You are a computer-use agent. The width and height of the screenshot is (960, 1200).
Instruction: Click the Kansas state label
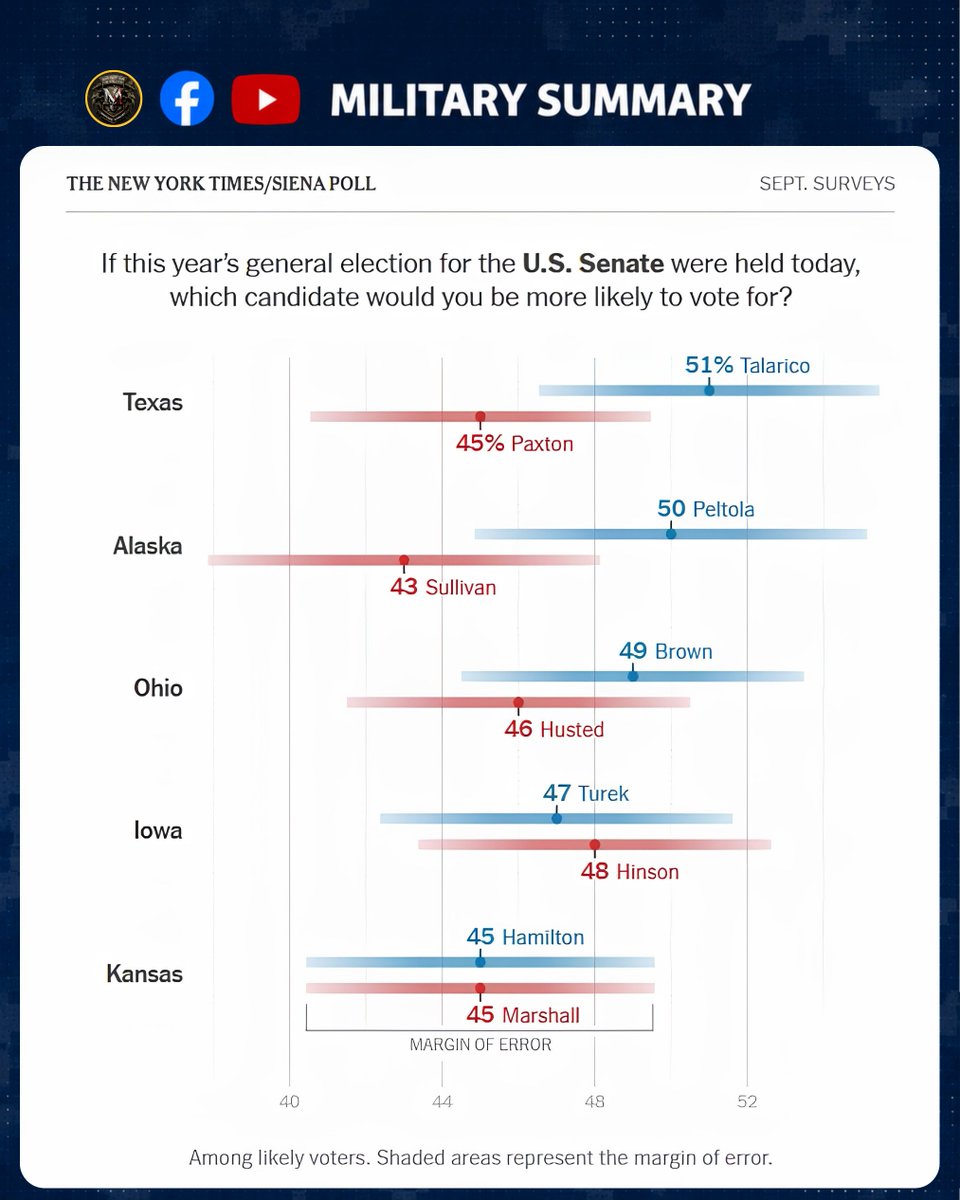click(x=145, y=974)
